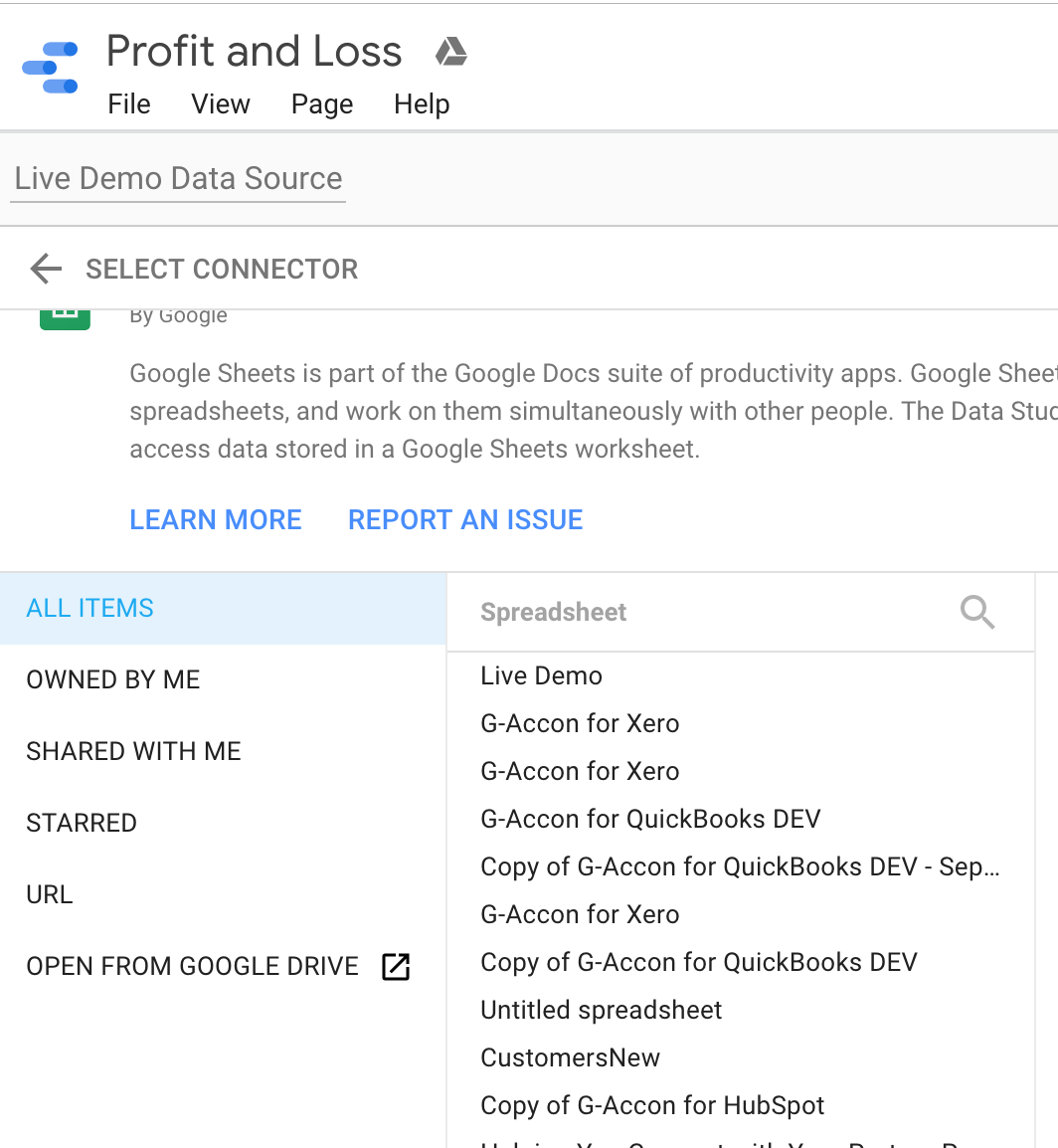Open the Help menu
The width and height of the screenshot is (1058, 1148).
click(422, 104)
